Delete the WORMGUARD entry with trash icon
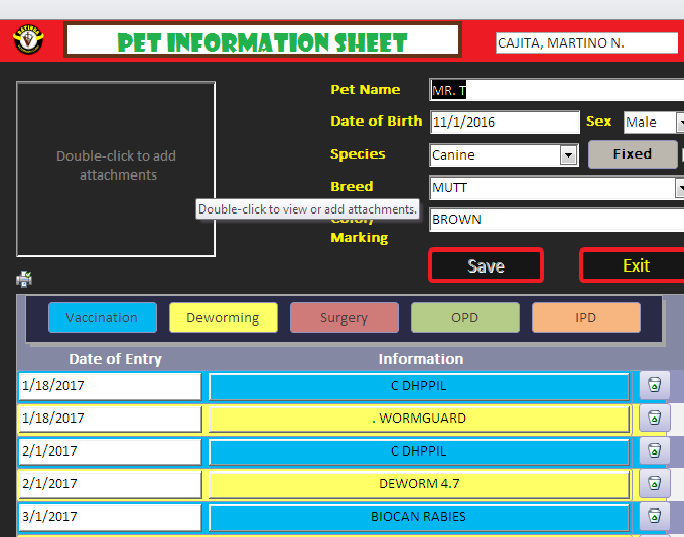This screenshot has width=684, height=537. (654, 418)
